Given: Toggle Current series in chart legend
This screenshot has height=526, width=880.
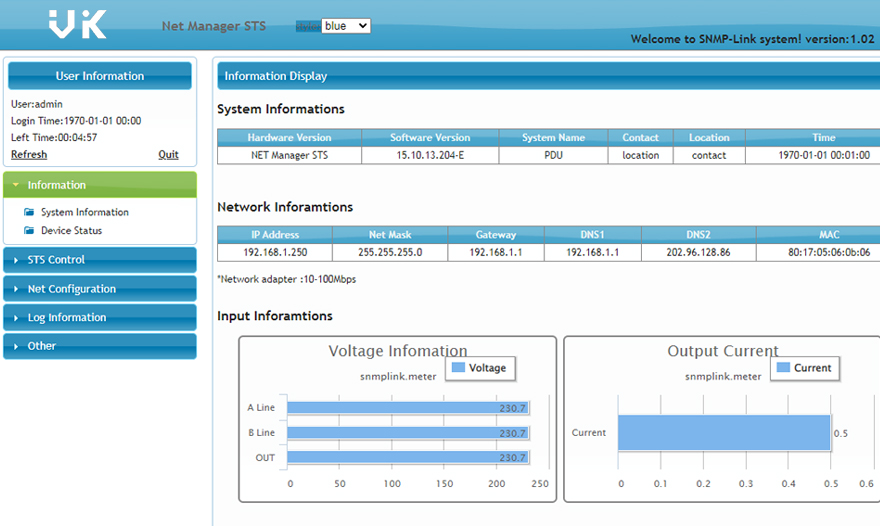Looking at the screenshot, I should click(x=812, y=368).
